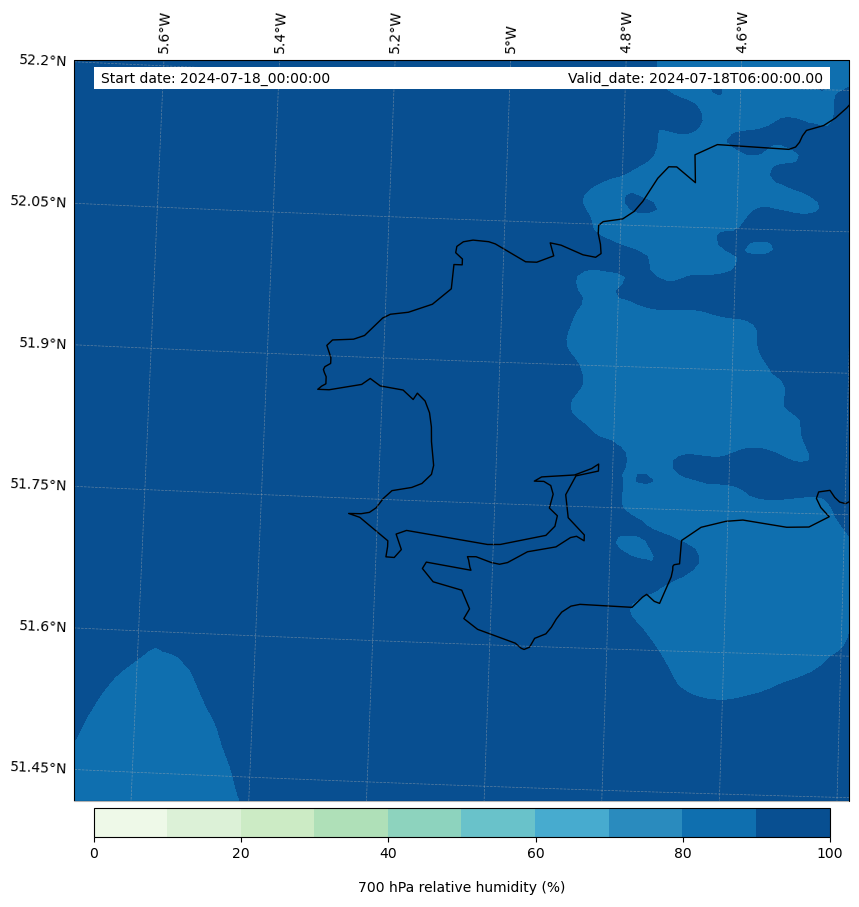Screen dimensions: 859x907
Task: Click the 5.4°W longitude label
Action: [x=279, y=34]
